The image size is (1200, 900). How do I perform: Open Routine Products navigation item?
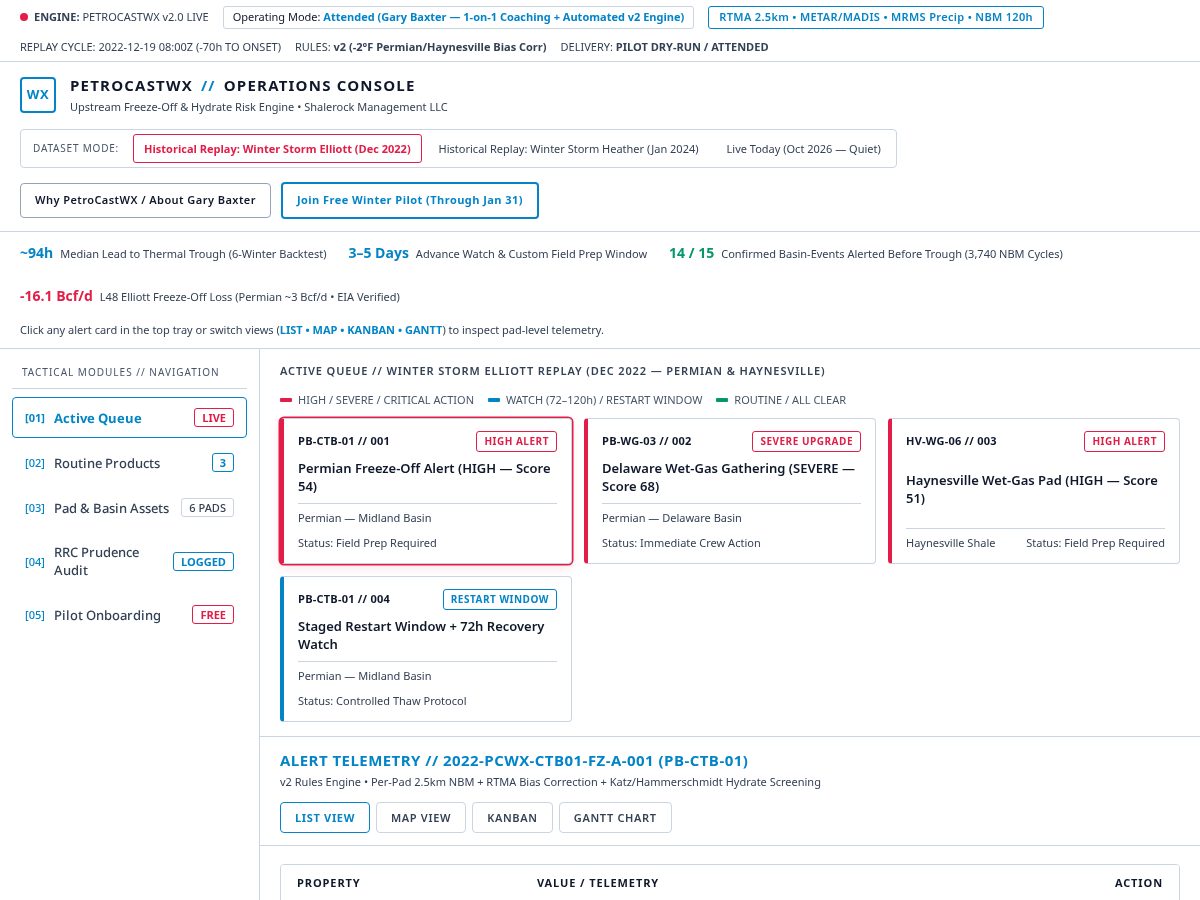[x=129, y=463]
